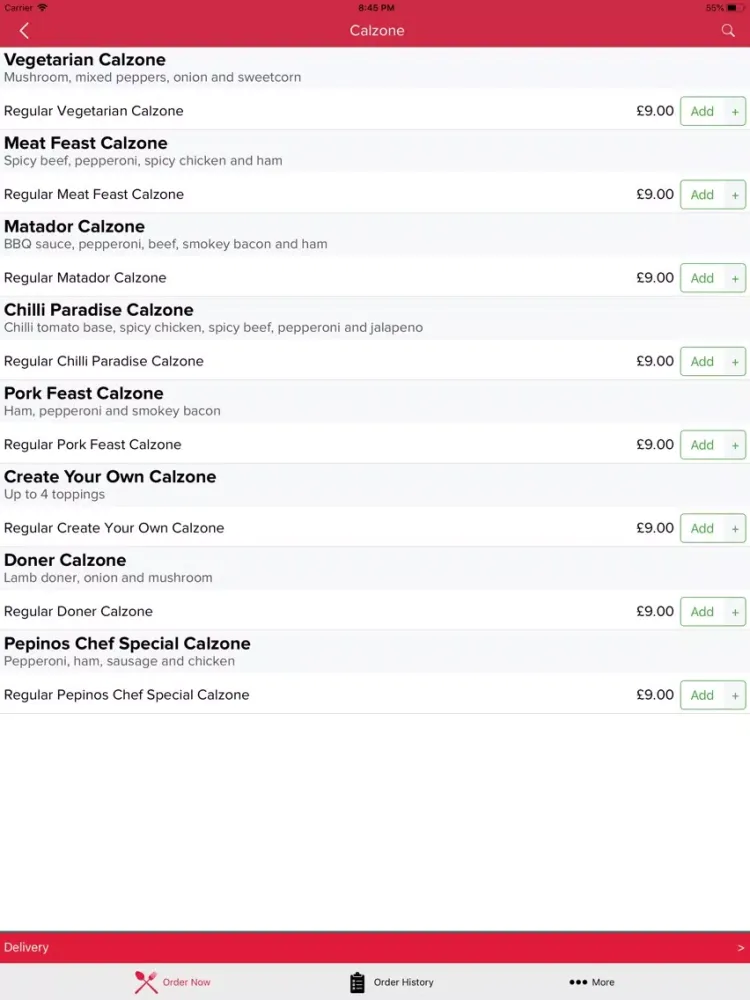
Task: Tap the More three-dots icon
Action: [x=578, y=982]
